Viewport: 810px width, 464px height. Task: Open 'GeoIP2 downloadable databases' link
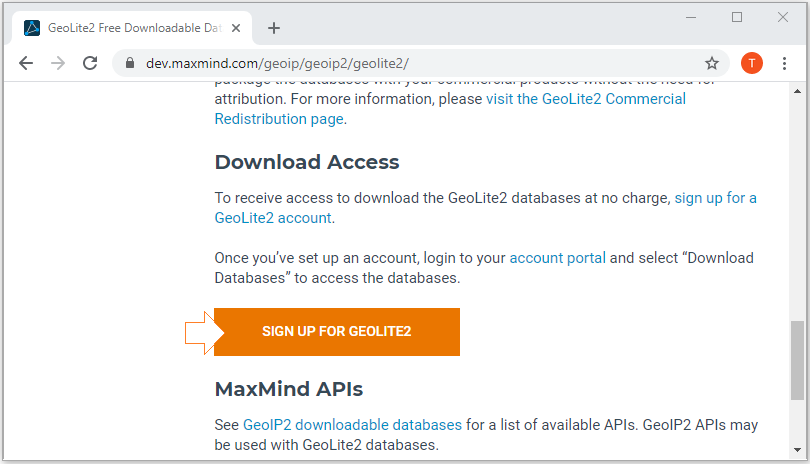(352, 425)
